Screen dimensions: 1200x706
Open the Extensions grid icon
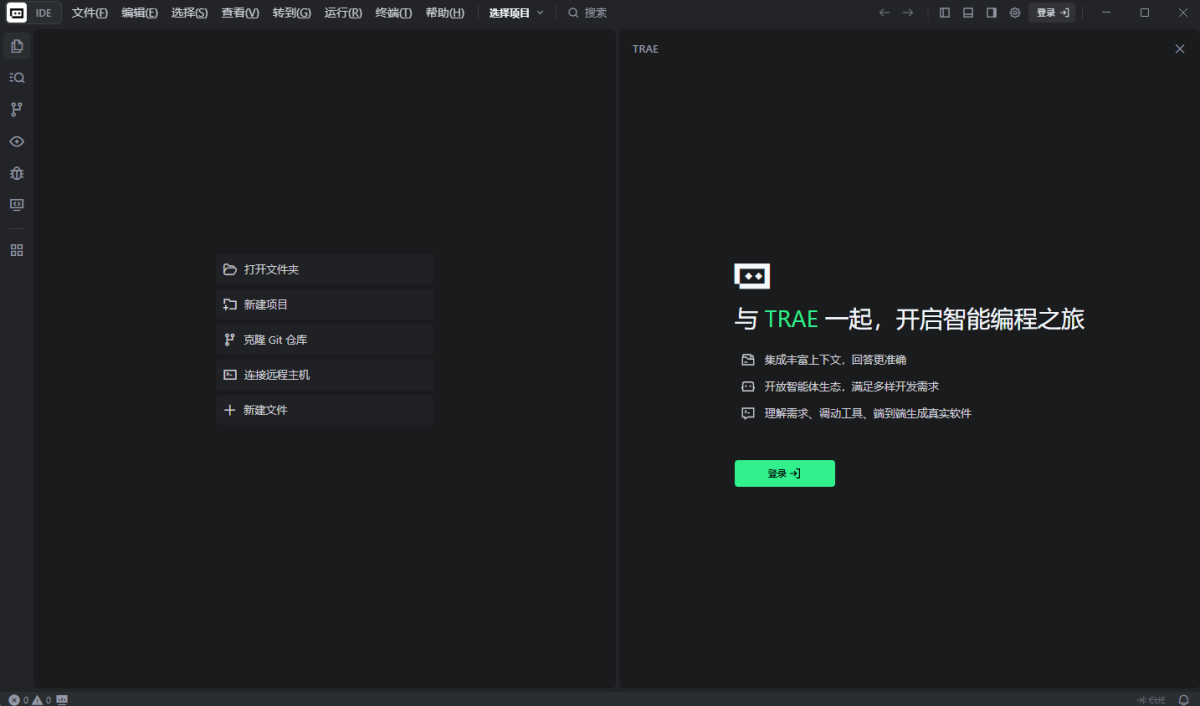point(17,250)
